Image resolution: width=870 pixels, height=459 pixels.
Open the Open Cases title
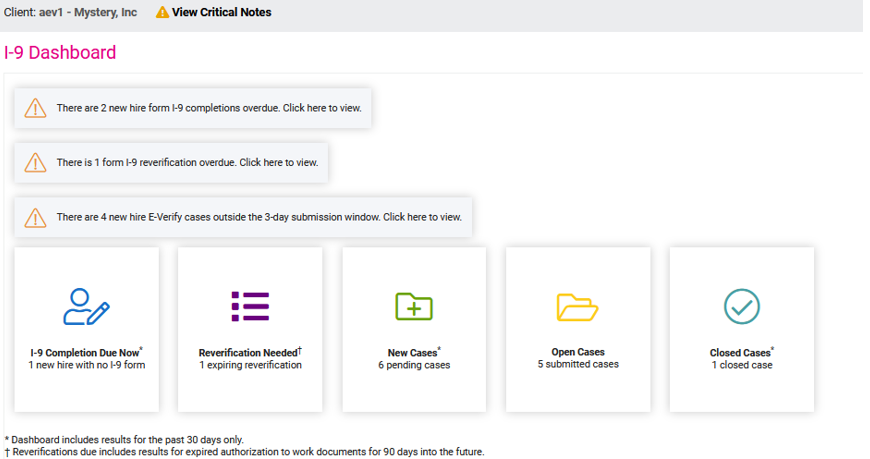[x=578, y=352]
